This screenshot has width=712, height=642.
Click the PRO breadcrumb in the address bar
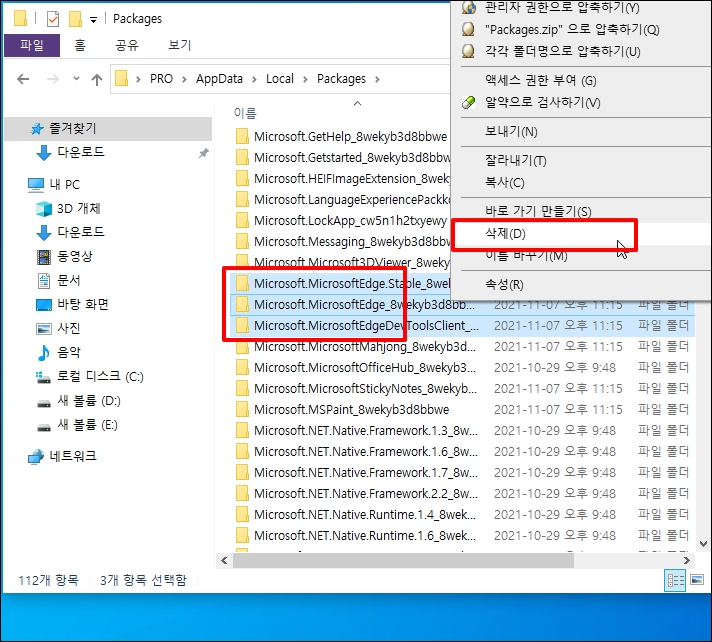pos(161,79)
